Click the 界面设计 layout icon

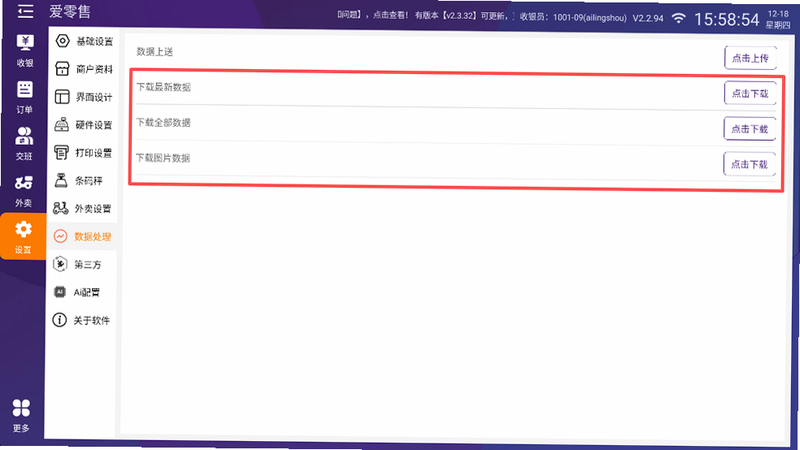pyautogui.click(x=62, y=96)
